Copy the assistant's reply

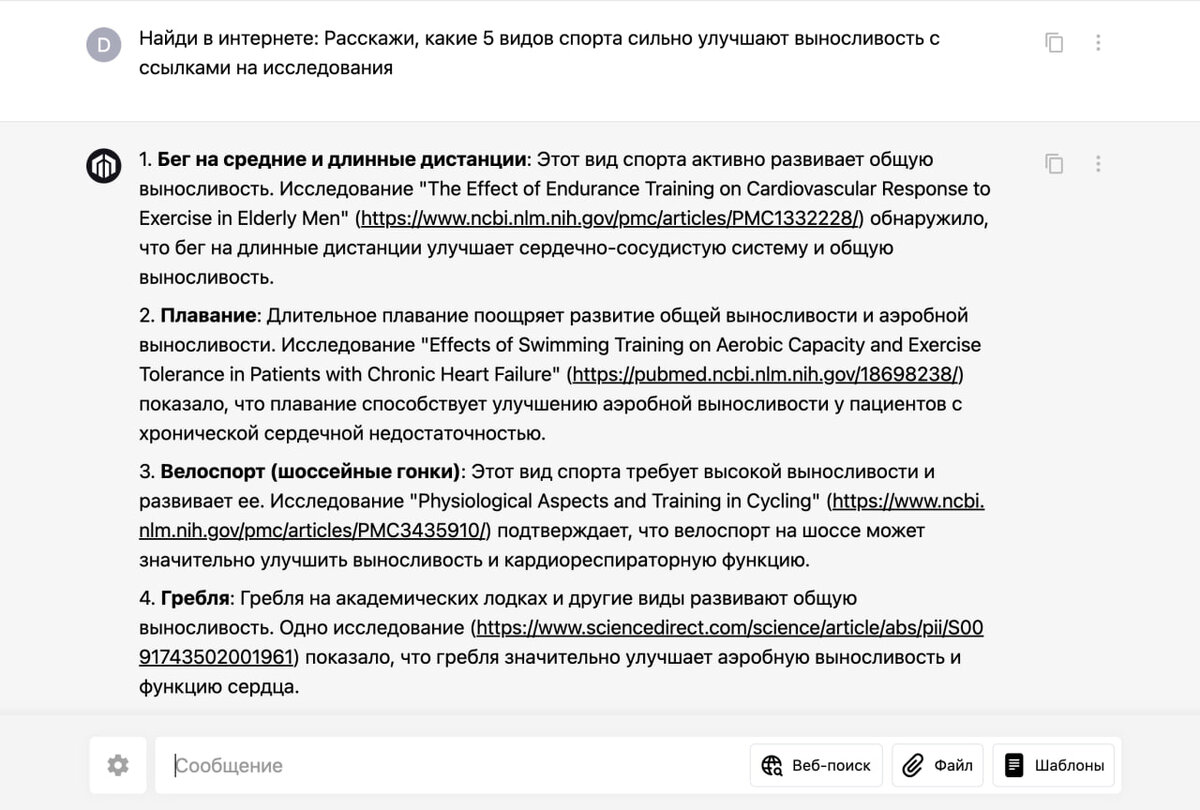(x=1054, y=163)
